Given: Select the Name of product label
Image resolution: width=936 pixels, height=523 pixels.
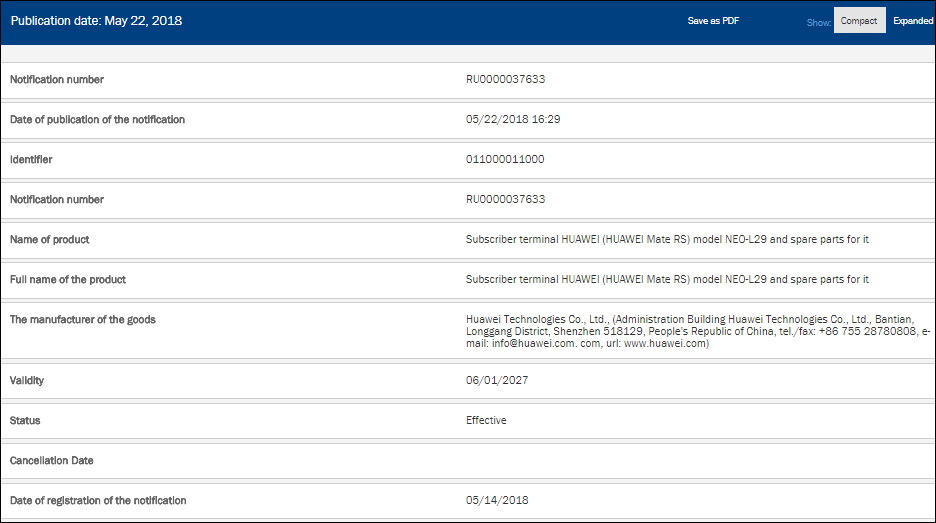Looking at the screenshot, I should point(49,240).
